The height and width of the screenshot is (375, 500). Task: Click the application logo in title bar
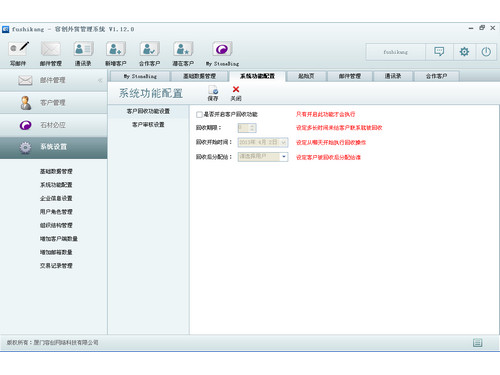[x=5, y=29]
